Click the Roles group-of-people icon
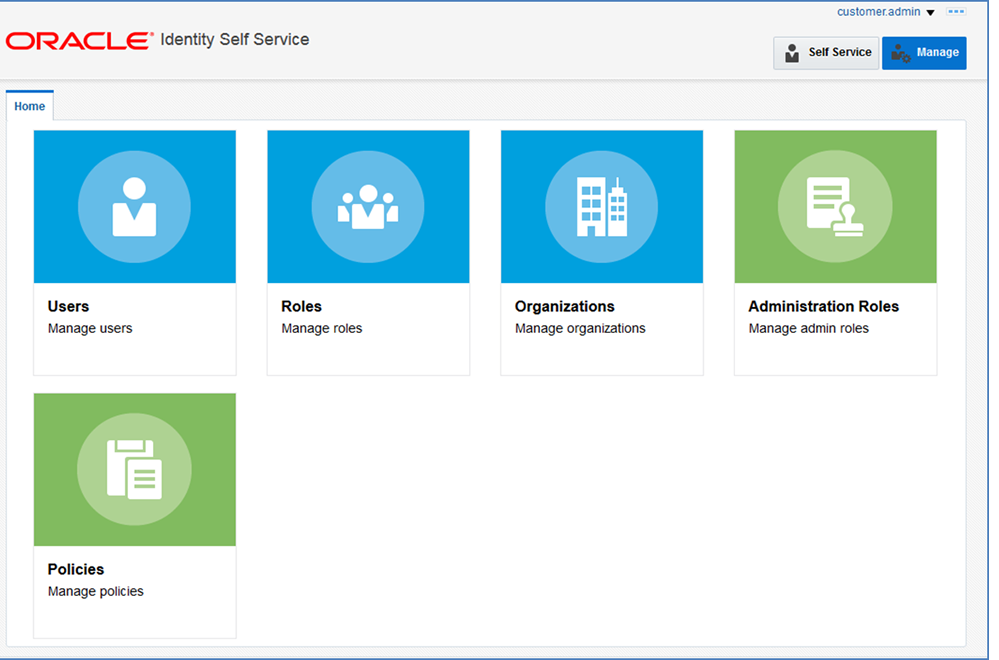This screenshot has width=999, height=660. point(368,207)
